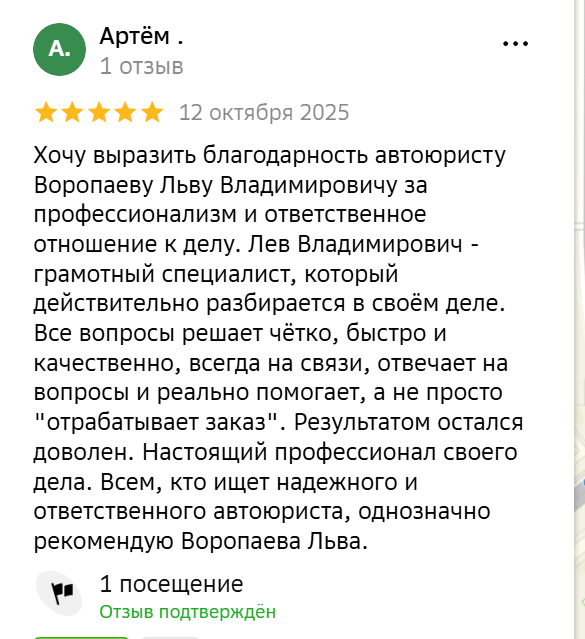Viewport: 585px width, 639px height.
Task: Click the checkered flag visit icon
Action: click(x=60, y=593)
